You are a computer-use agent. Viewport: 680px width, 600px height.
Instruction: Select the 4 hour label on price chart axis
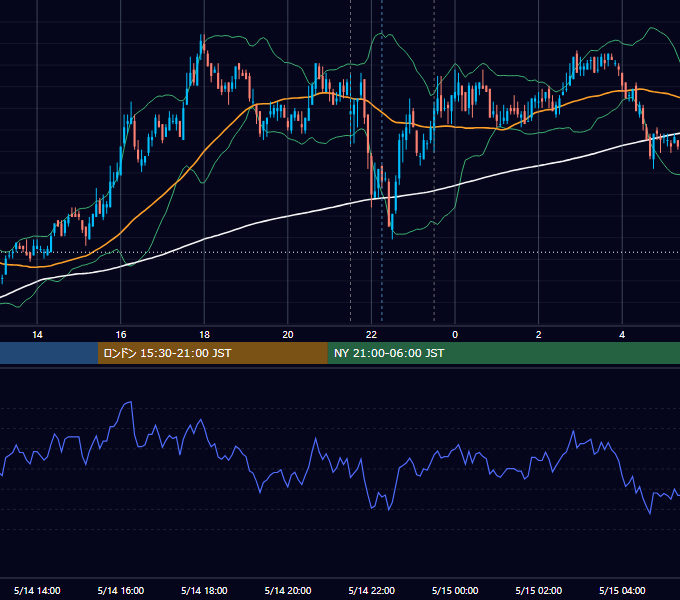[622, 335]
